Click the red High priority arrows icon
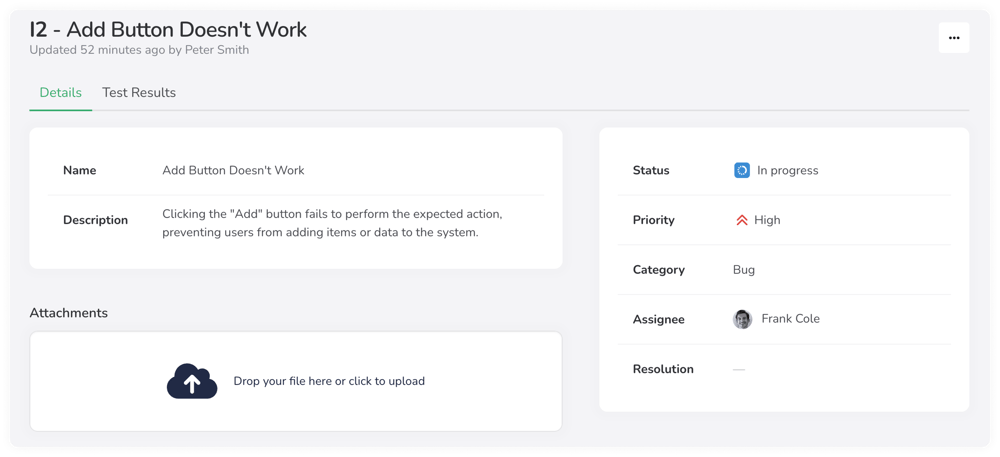 pos(741,220)
